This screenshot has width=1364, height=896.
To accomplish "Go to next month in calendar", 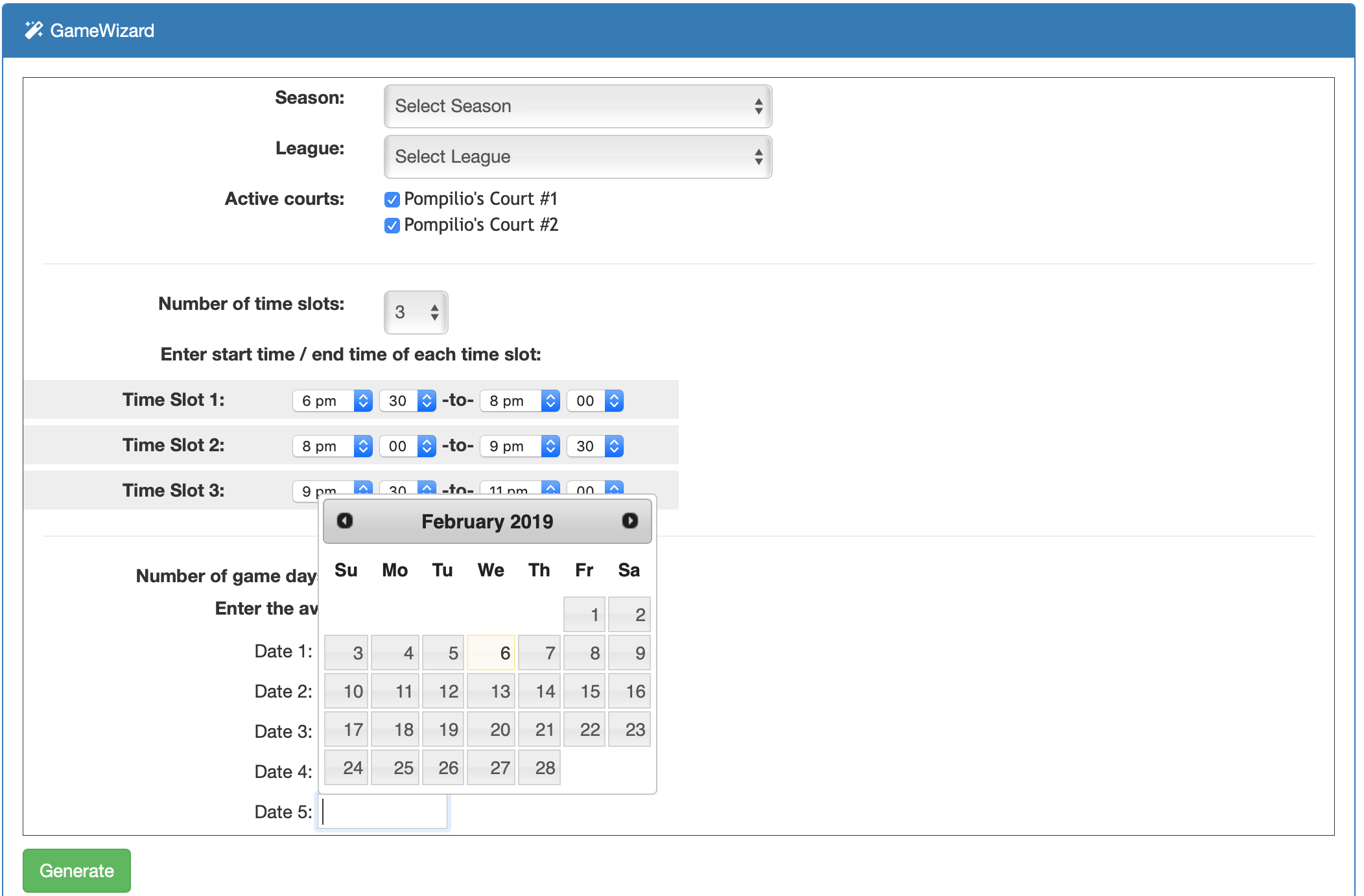I will [629, 521].
